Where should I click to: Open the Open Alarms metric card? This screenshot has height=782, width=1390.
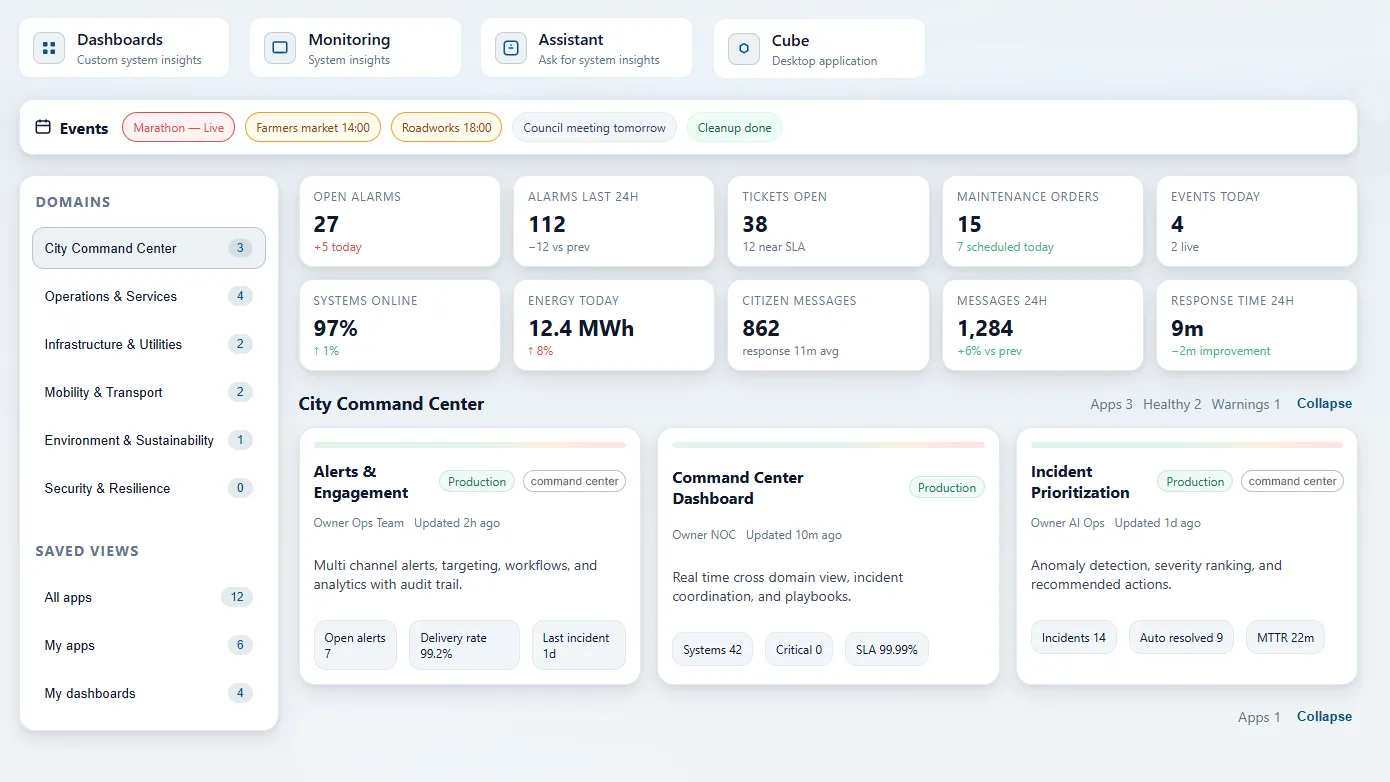point(399,221)
